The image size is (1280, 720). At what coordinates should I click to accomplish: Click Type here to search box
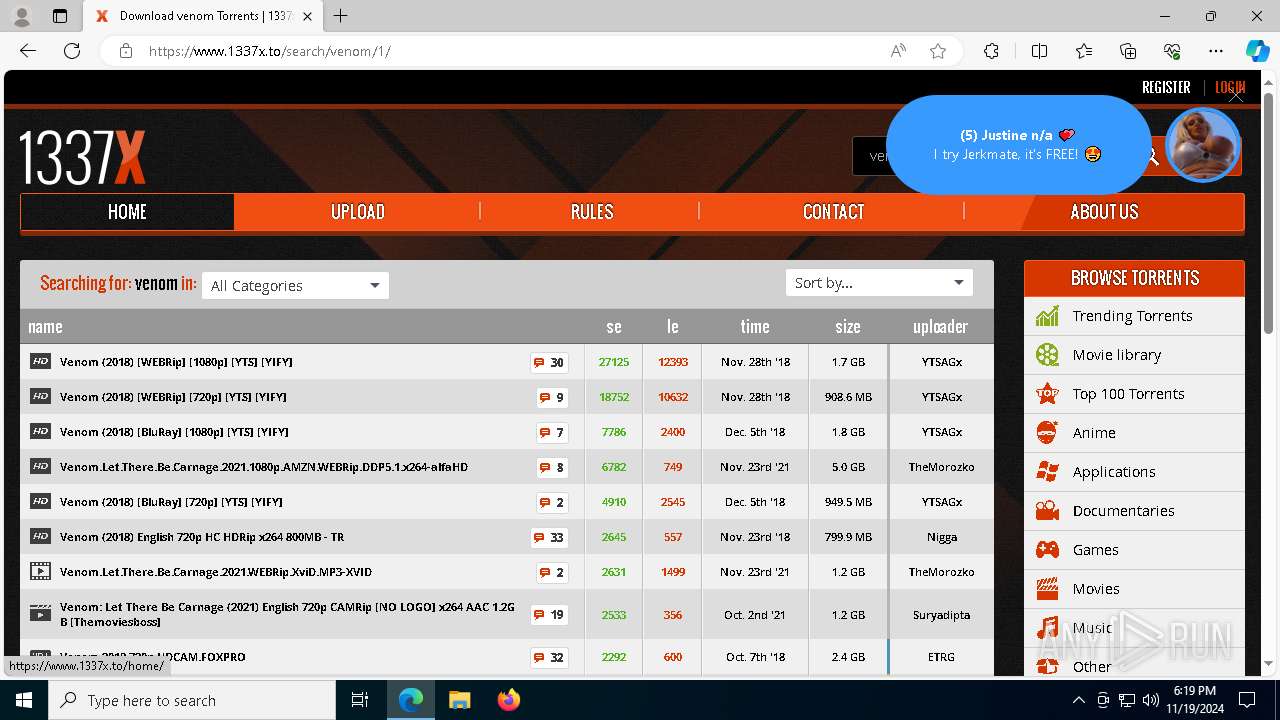[x=192, y=700]
